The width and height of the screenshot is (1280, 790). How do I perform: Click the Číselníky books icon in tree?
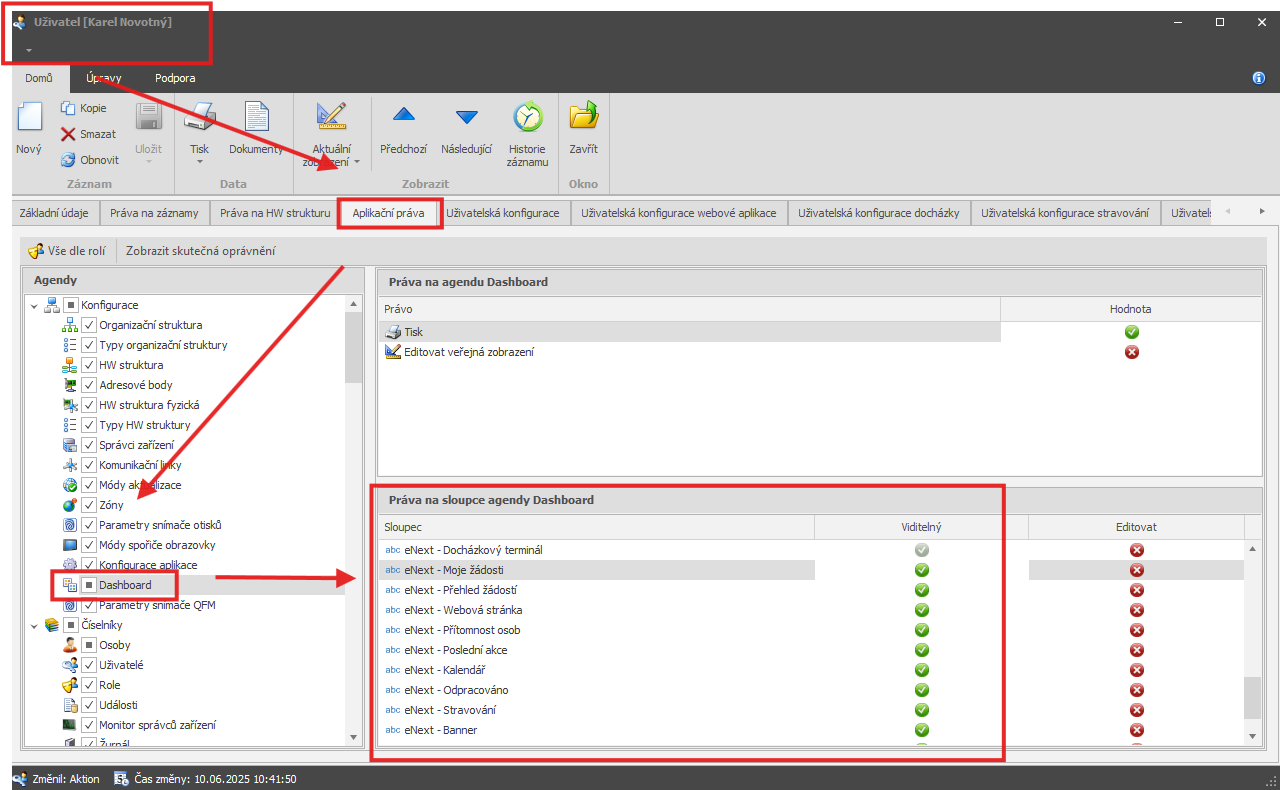pyautogui.click(x=52, y=625)
